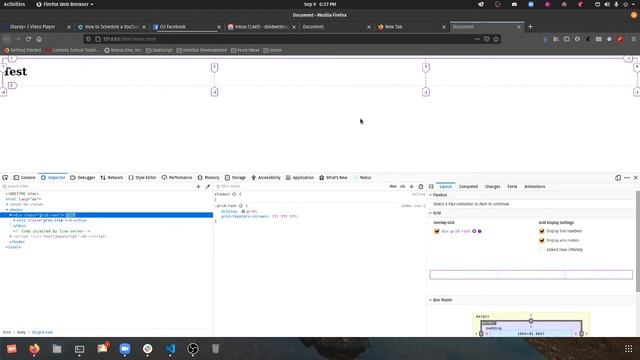The width and height of the screenshot is (640, 360).
Task: Reload the page with the refresh icon
Action: tap(28, 39)
